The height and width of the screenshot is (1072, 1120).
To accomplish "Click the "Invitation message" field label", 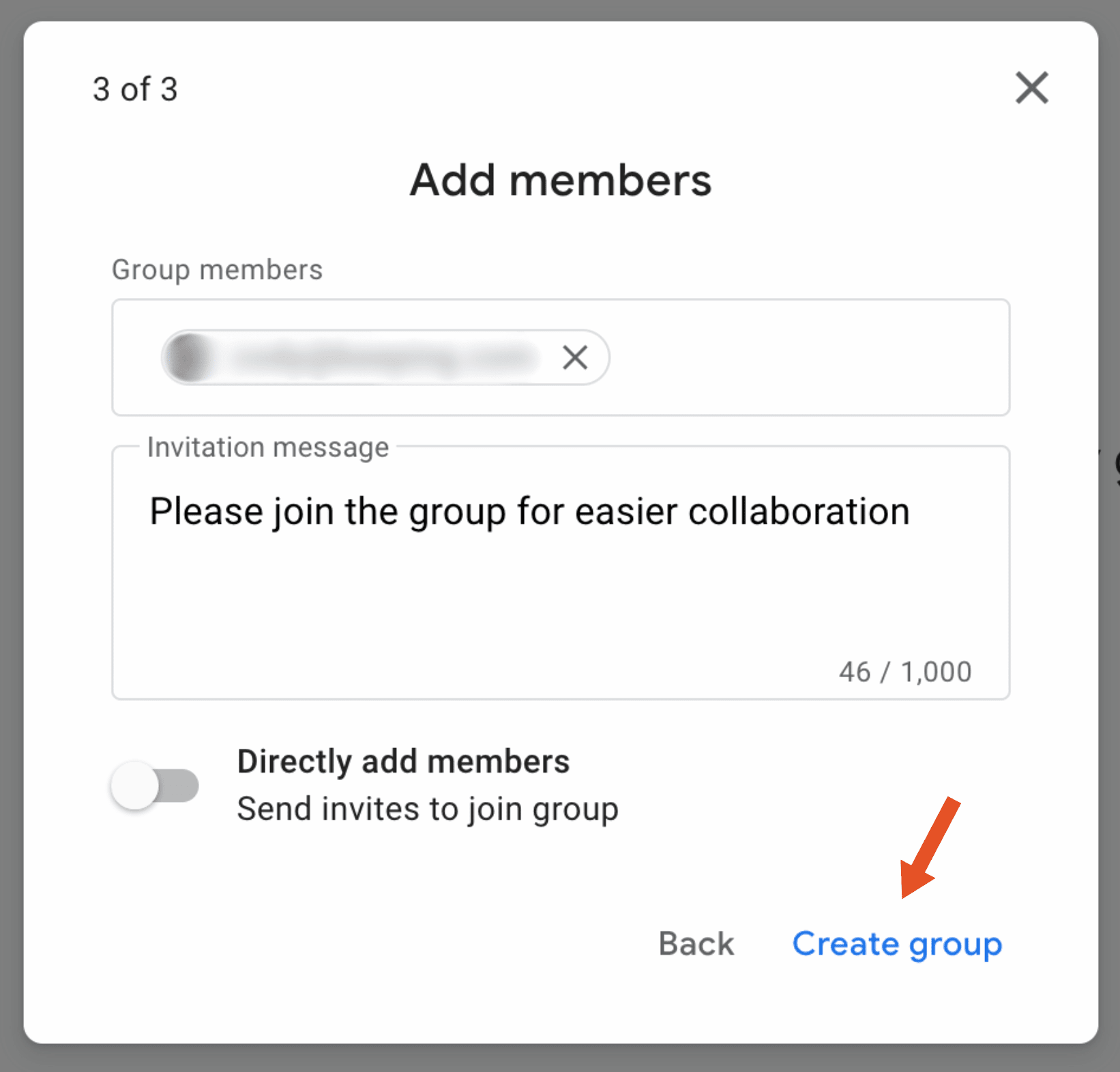I will pos(268,447).
